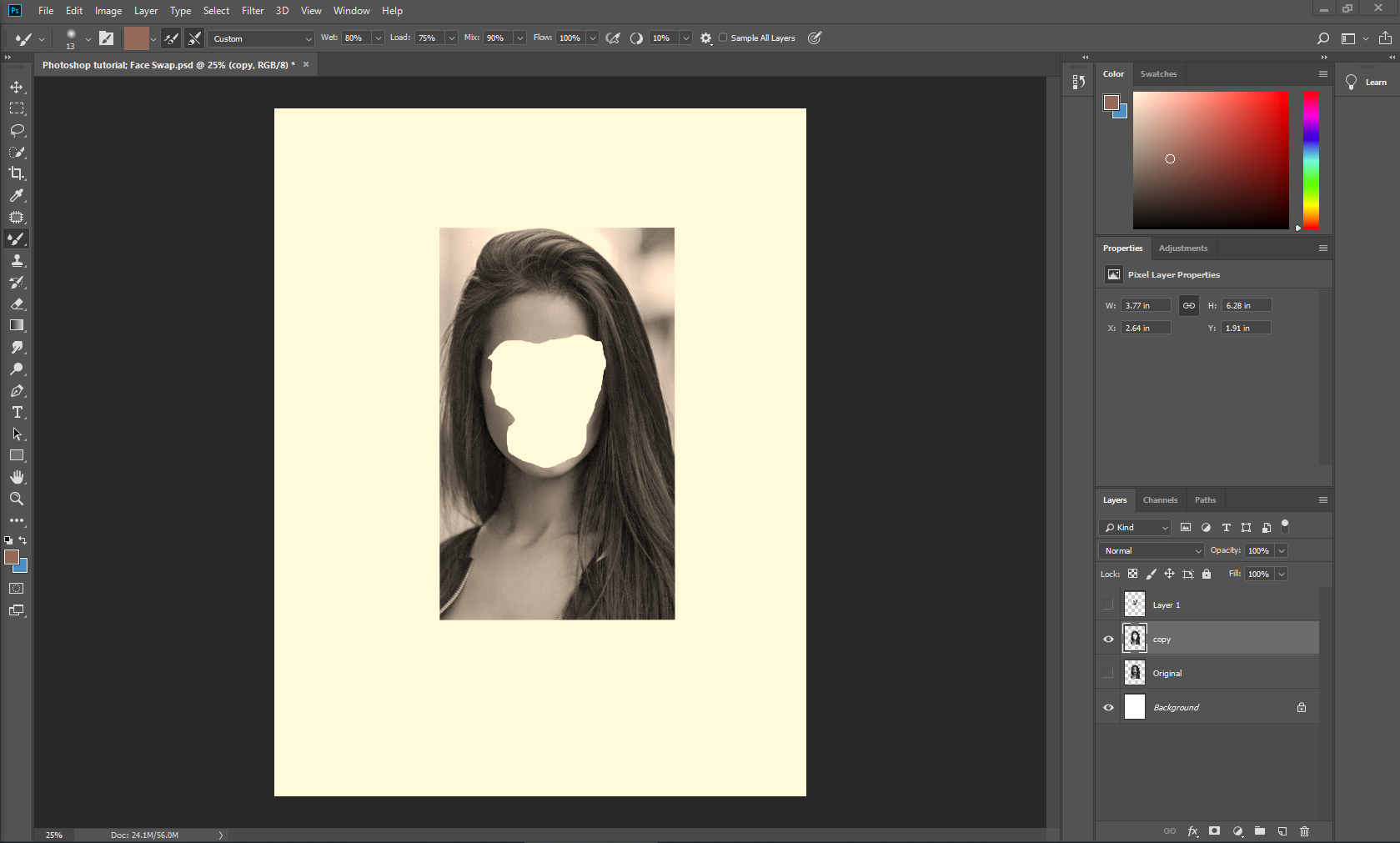Click the W width input field
Viewport: 1400px width, 843px height.
point(1146,305)
